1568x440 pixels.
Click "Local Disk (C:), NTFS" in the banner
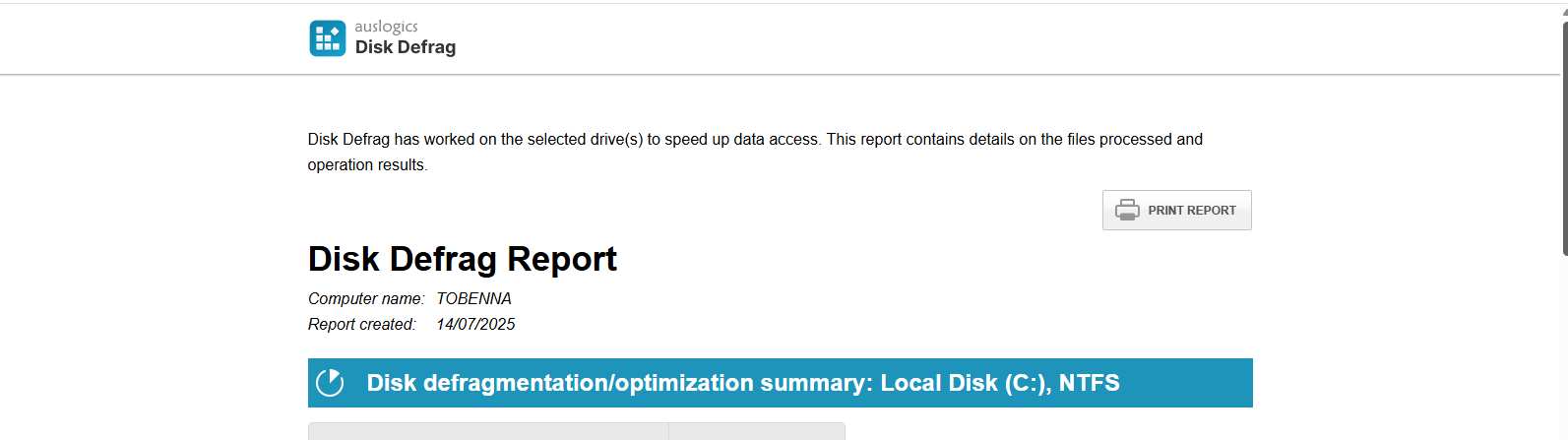[x=999, y=383]
